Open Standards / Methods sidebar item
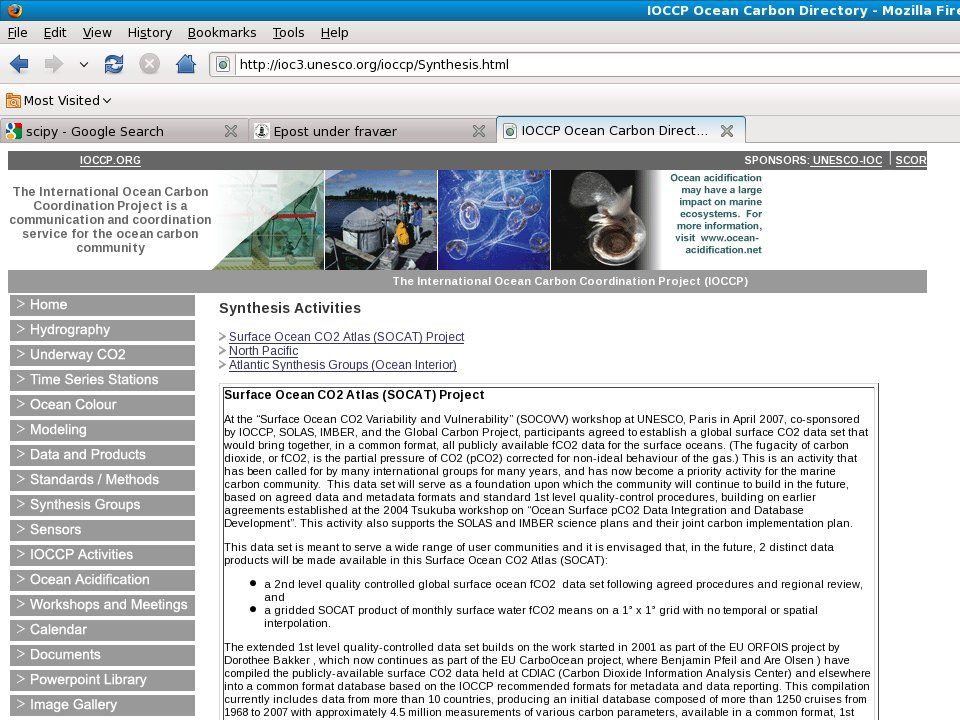Screen dimensions: 960x720 tap(102, 480)
